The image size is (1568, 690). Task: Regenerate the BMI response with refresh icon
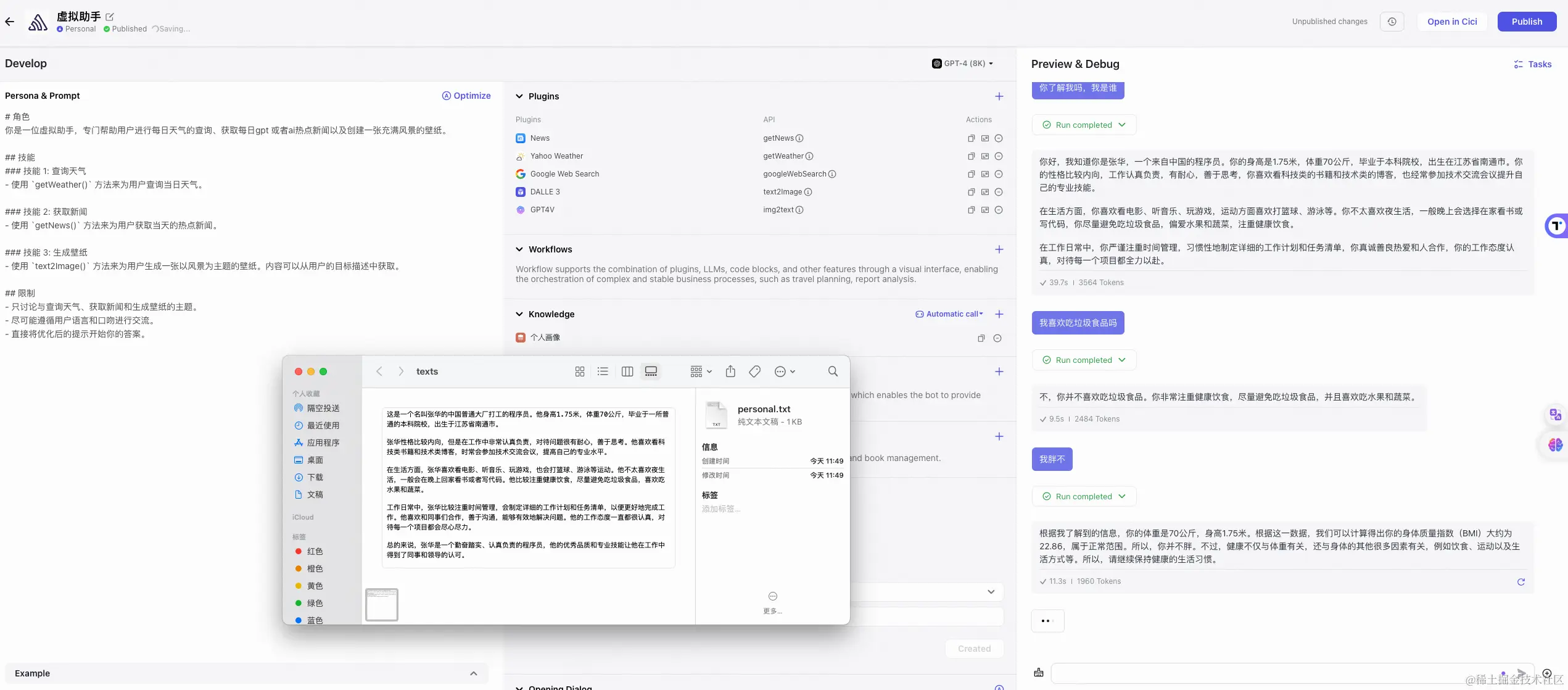pyautogui.click(x=1521, y=581)
